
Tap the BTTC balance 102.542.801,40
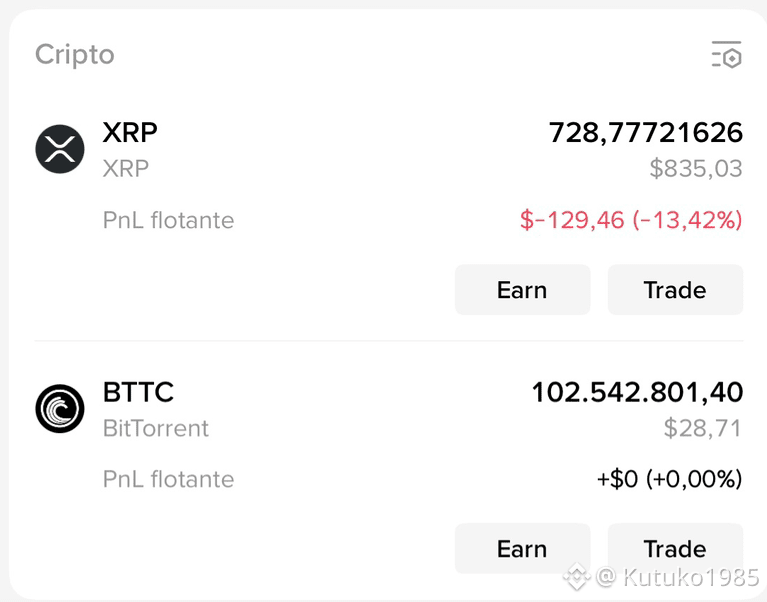637,392
